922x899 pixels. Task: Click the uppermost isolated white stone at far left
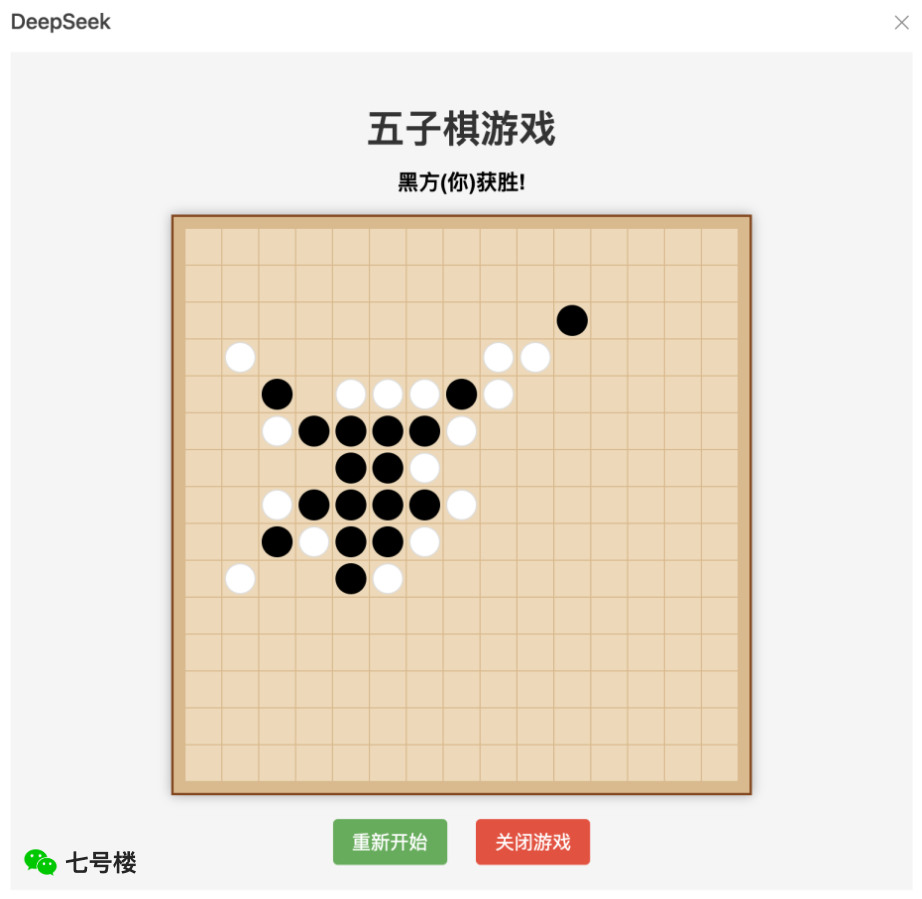pyautogui.click(x=240, y=357)
